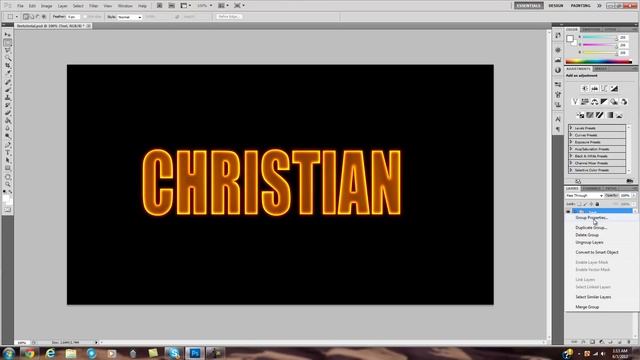
Task: Switch to the Masks tab
Action: pyautogui.click(x=600, y=69)
